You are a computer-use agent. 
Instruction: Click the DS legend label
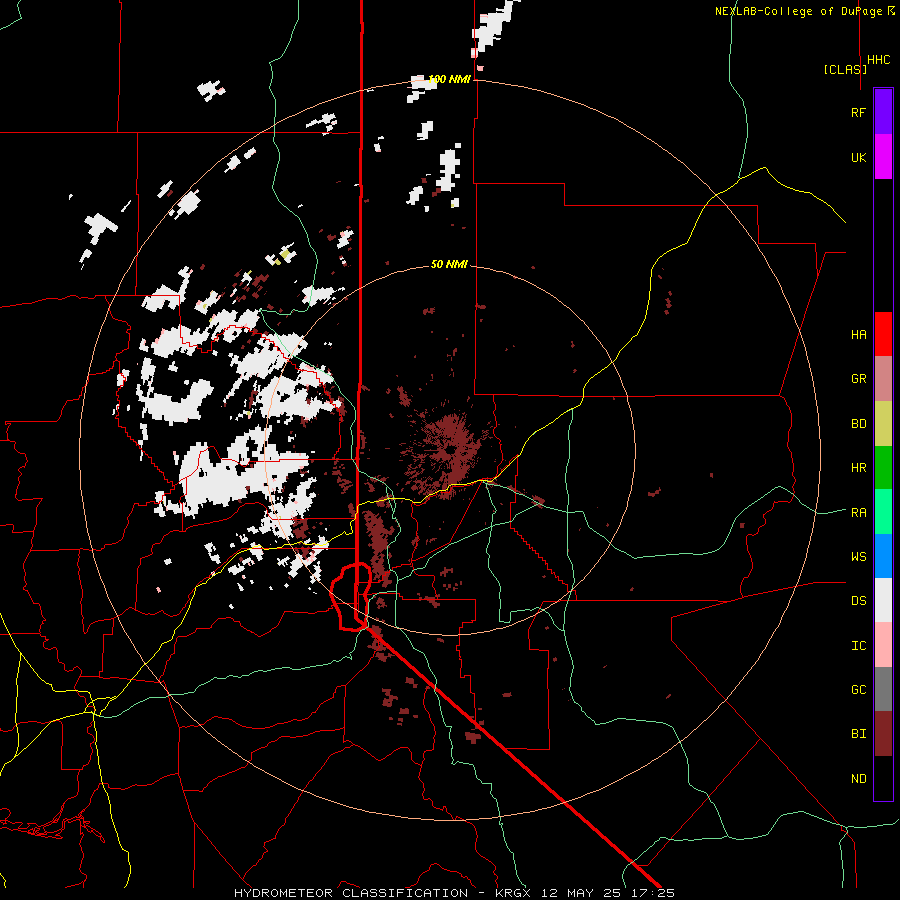(858, 601)
